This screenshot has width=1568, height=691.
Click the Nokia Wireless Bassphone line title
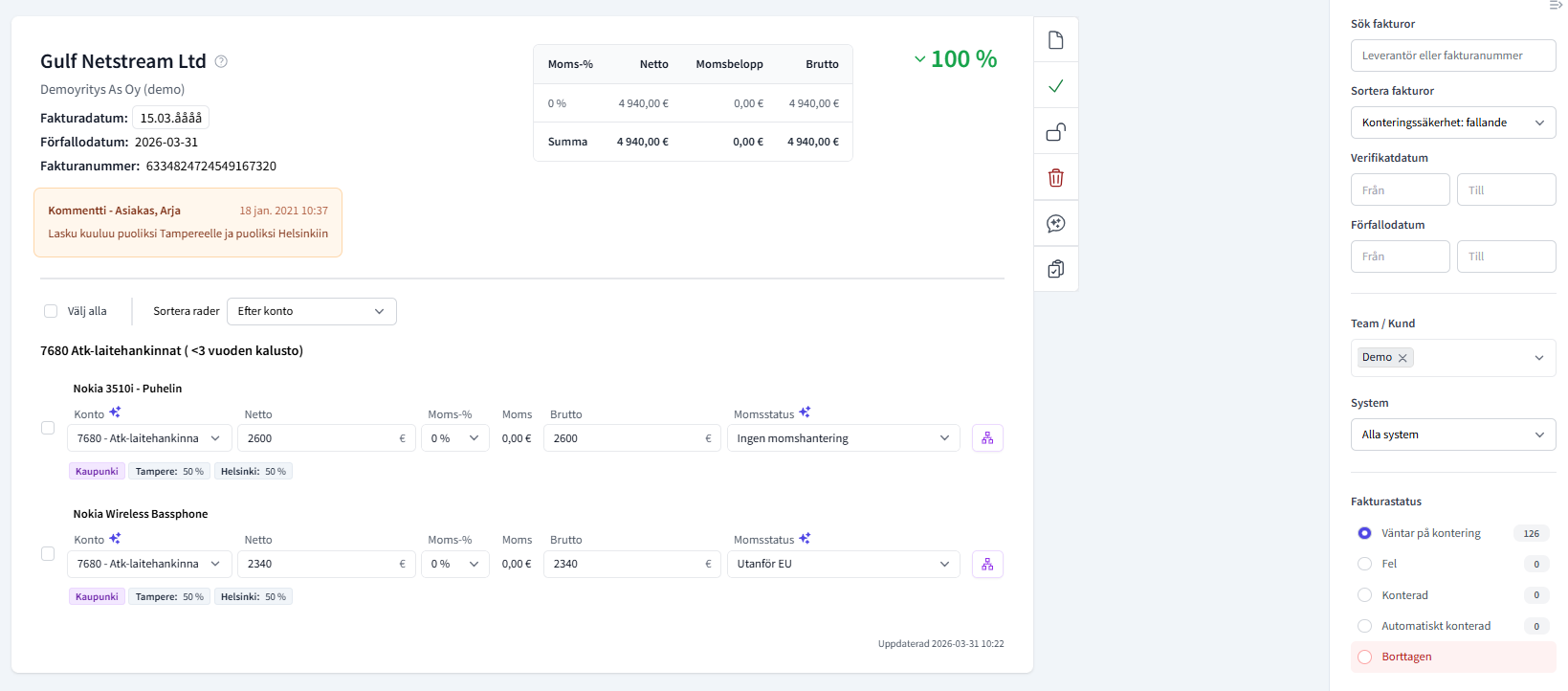tap(141, 514)
